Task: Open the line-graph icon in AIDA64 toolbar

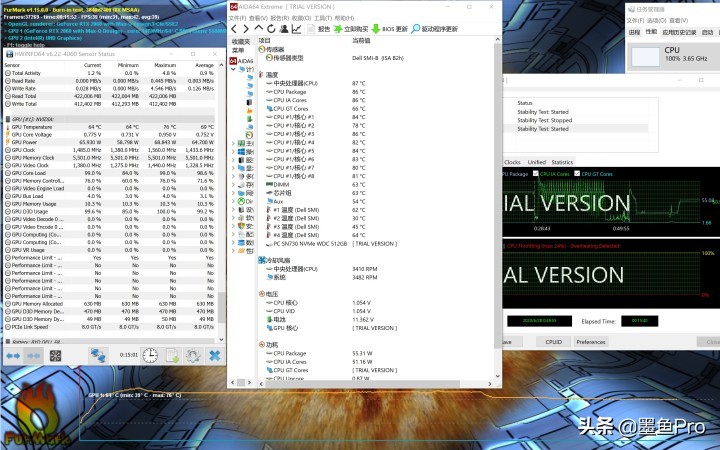Action: point(296,29)
